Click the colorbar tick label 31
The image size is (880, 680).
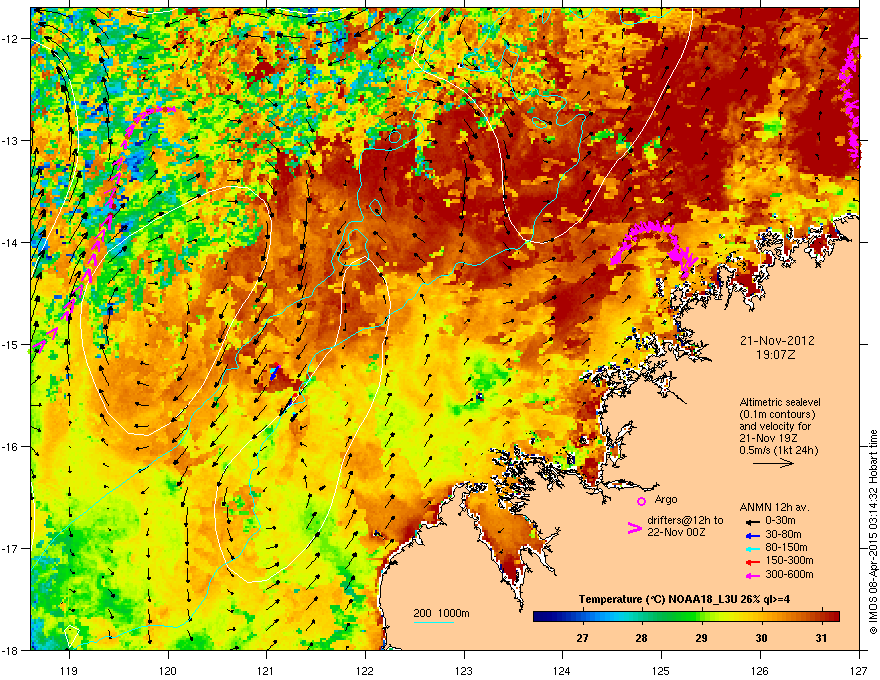point(821,638)
